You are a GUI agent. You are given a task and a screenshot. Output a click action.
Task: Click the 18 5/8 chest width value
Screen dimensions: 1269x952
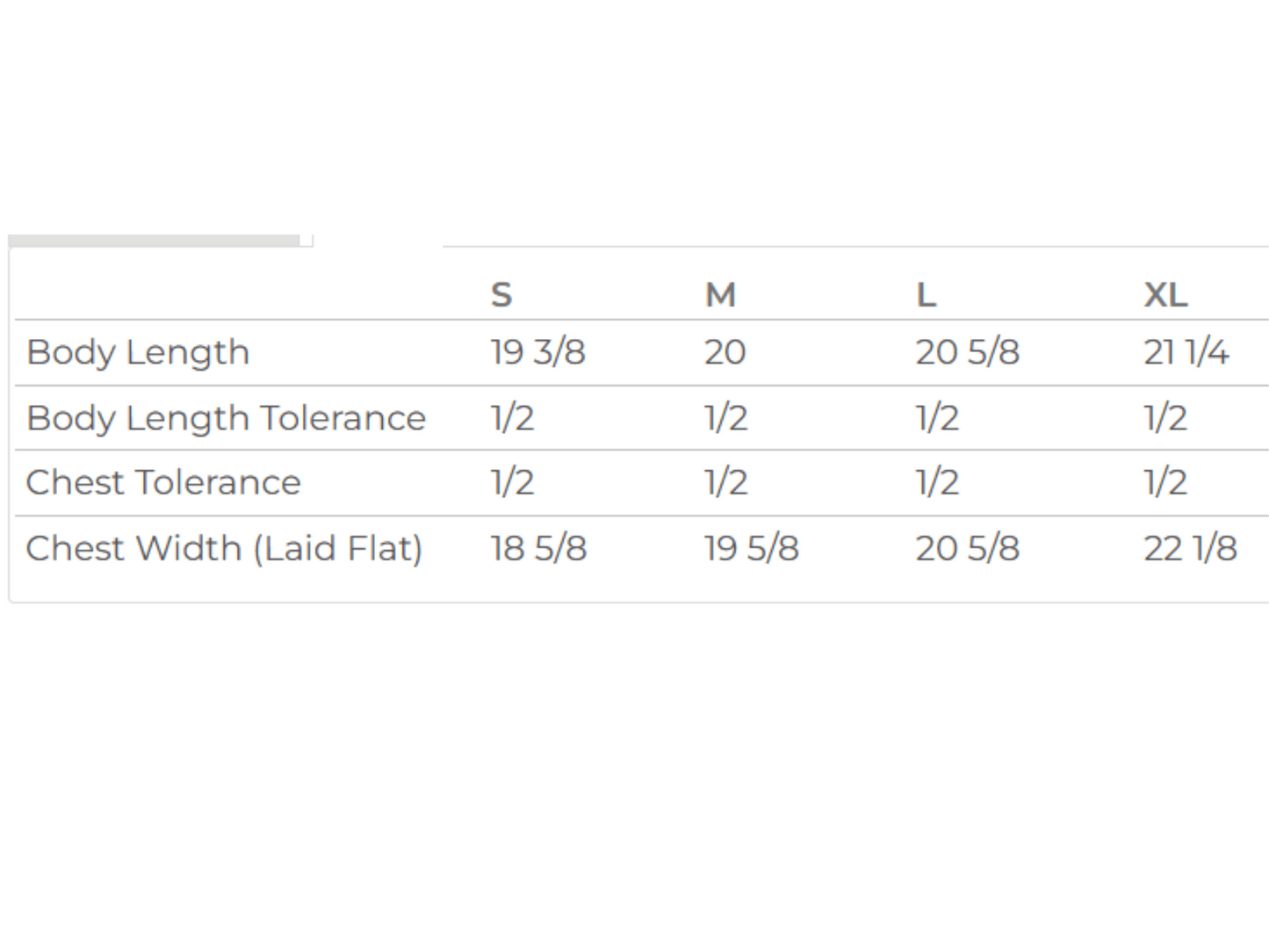tap(538, 548)
